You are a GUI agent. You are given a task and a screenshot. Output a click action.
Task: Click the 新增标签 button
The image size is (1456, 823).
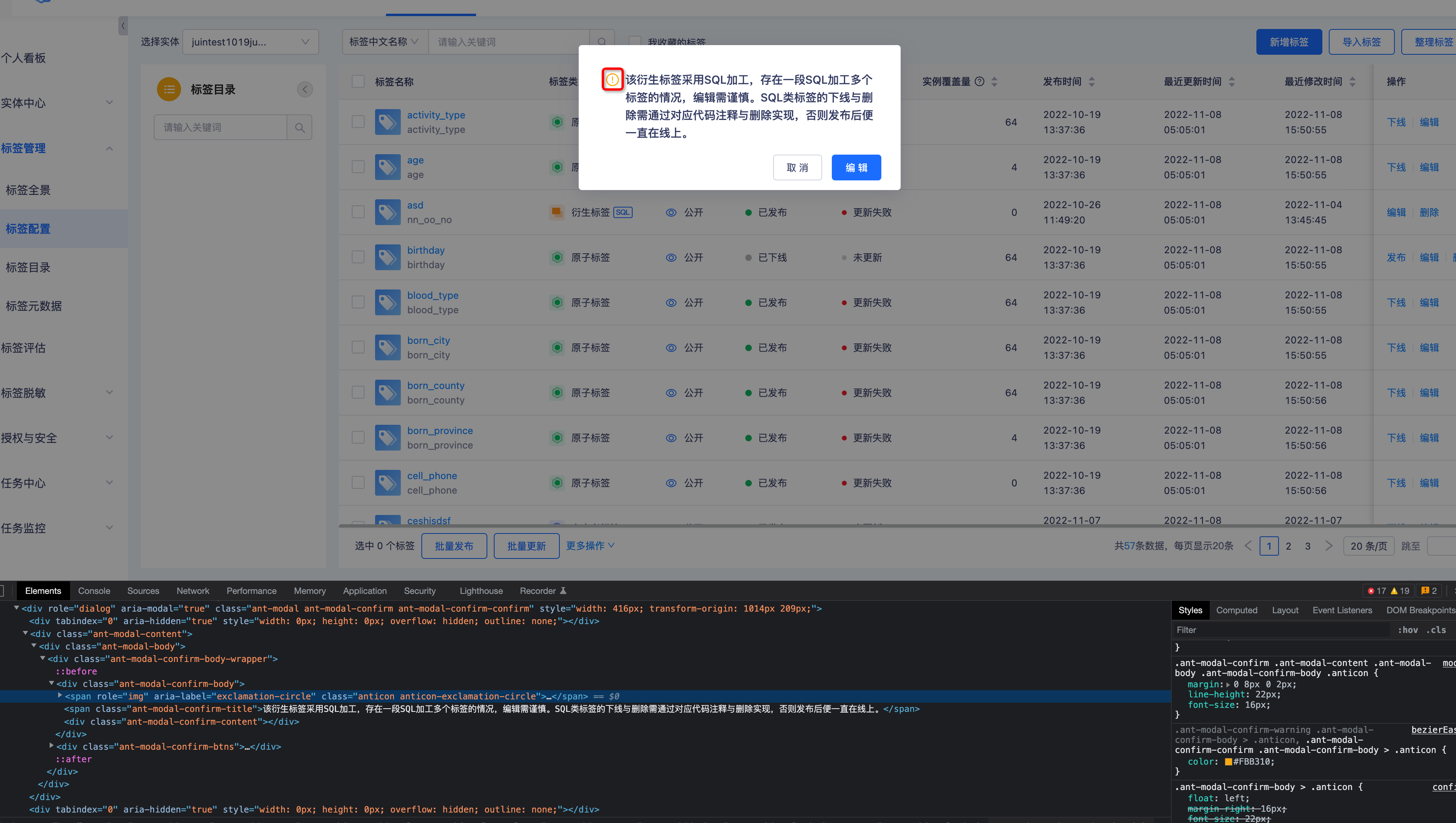click(1289, 41)
